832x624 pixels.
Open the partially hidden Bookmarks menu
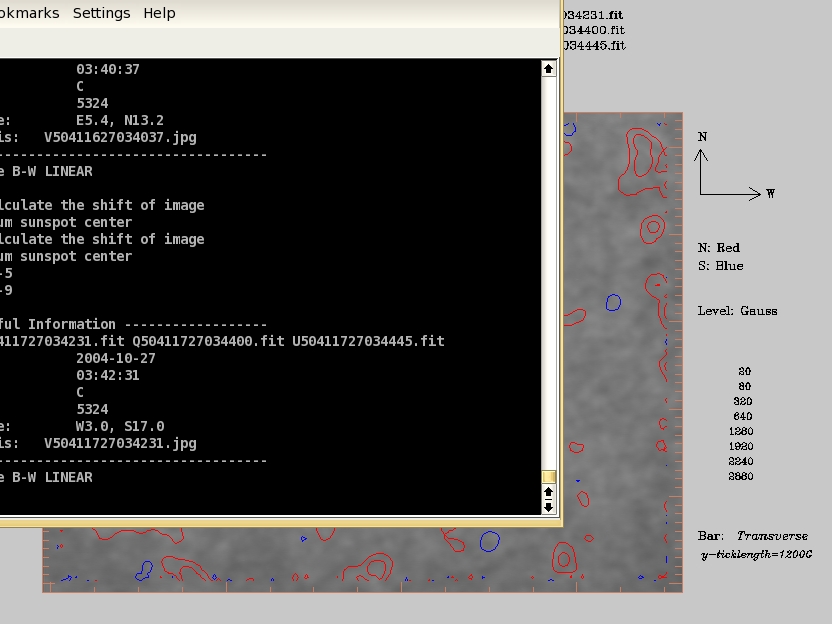click(29, 13)
